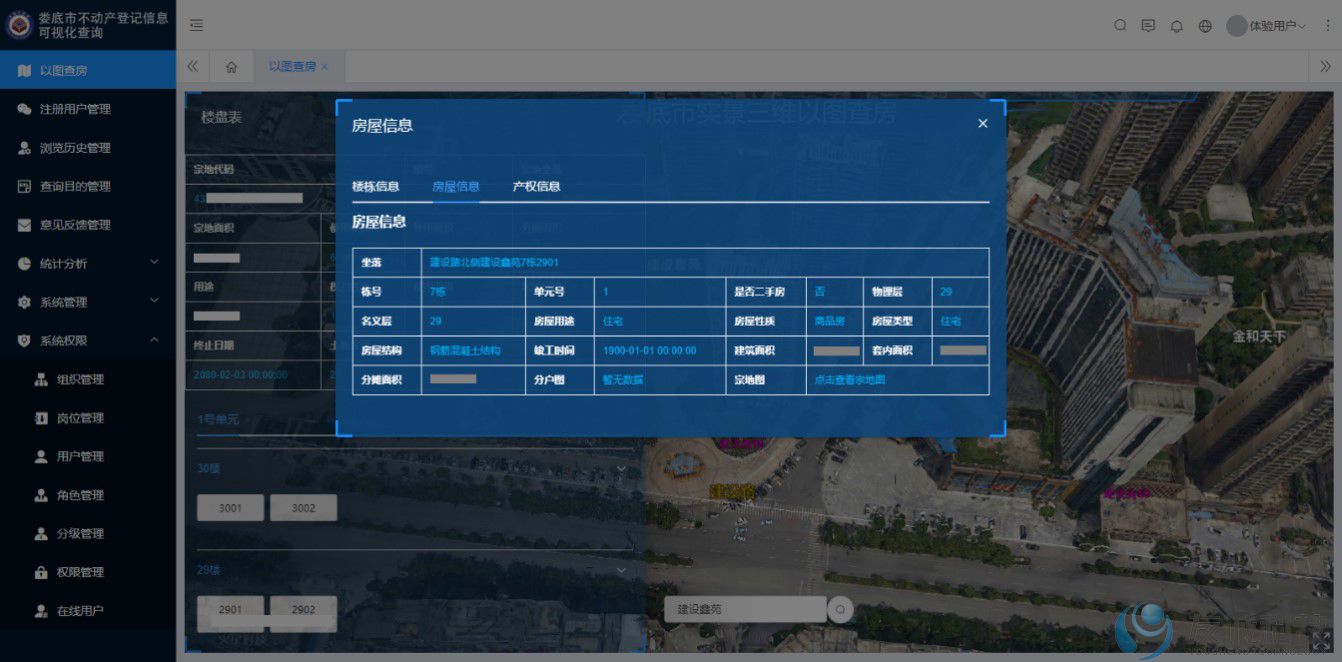Click the map search box containing 建设鑫苑
The width and height of the screenshot is (1342, 662).
(x=745, y=609)
